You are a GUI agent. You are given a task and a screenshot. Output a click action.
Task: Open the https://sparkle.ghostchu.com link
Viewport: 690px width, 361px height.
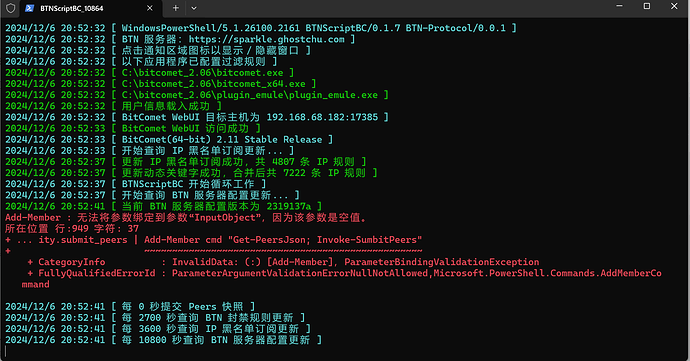[266, 39]
